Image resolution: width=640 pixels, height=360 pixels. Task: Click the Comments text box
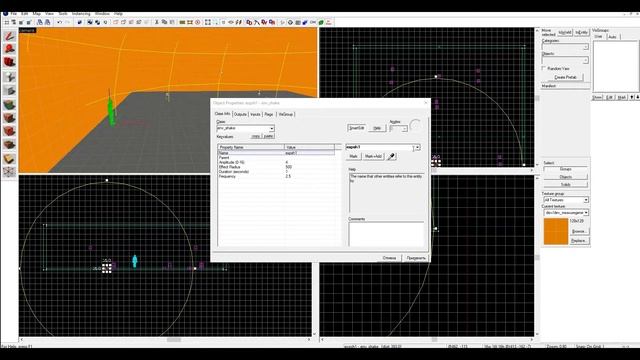click(386, 234)
